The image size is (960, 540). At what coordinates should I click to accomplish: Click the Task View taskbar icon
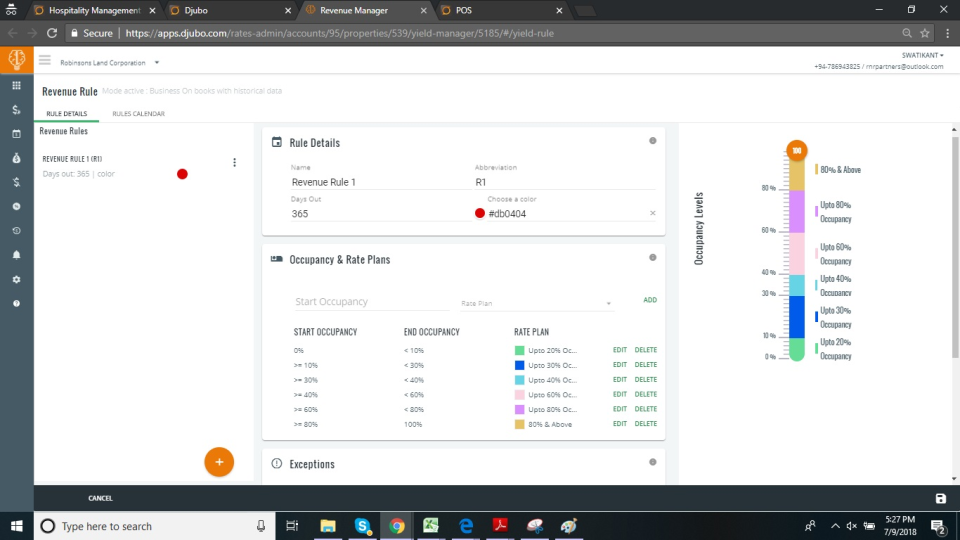[x=292, y=526]
